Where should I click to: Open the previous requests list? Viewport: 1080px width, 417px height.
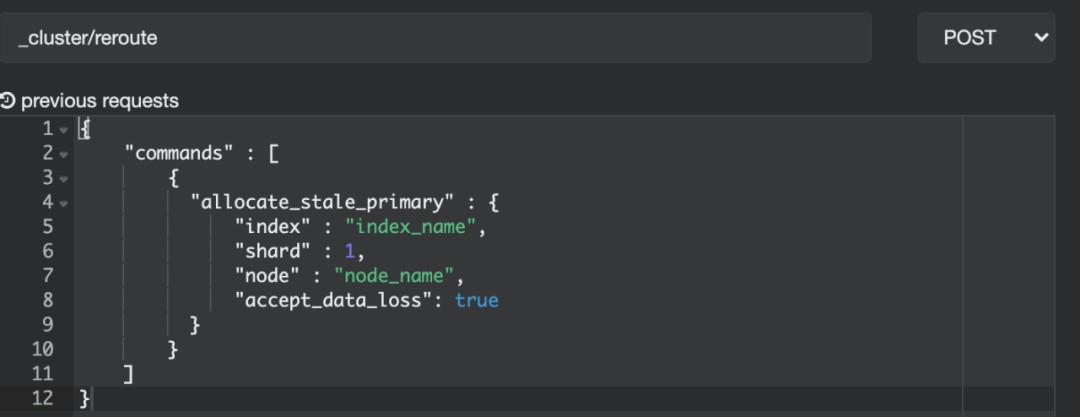99,101
